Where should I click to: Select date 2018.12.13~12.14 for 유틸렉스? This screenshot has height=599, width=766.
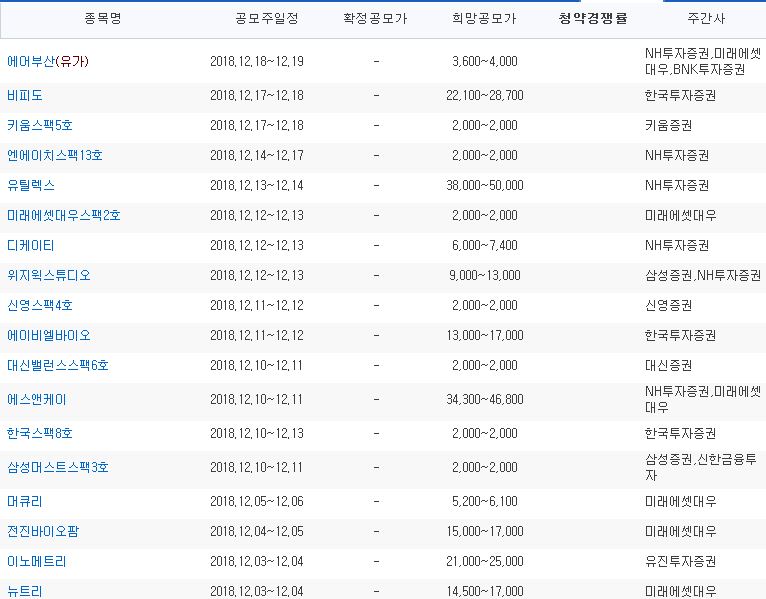tap(257, 186)
